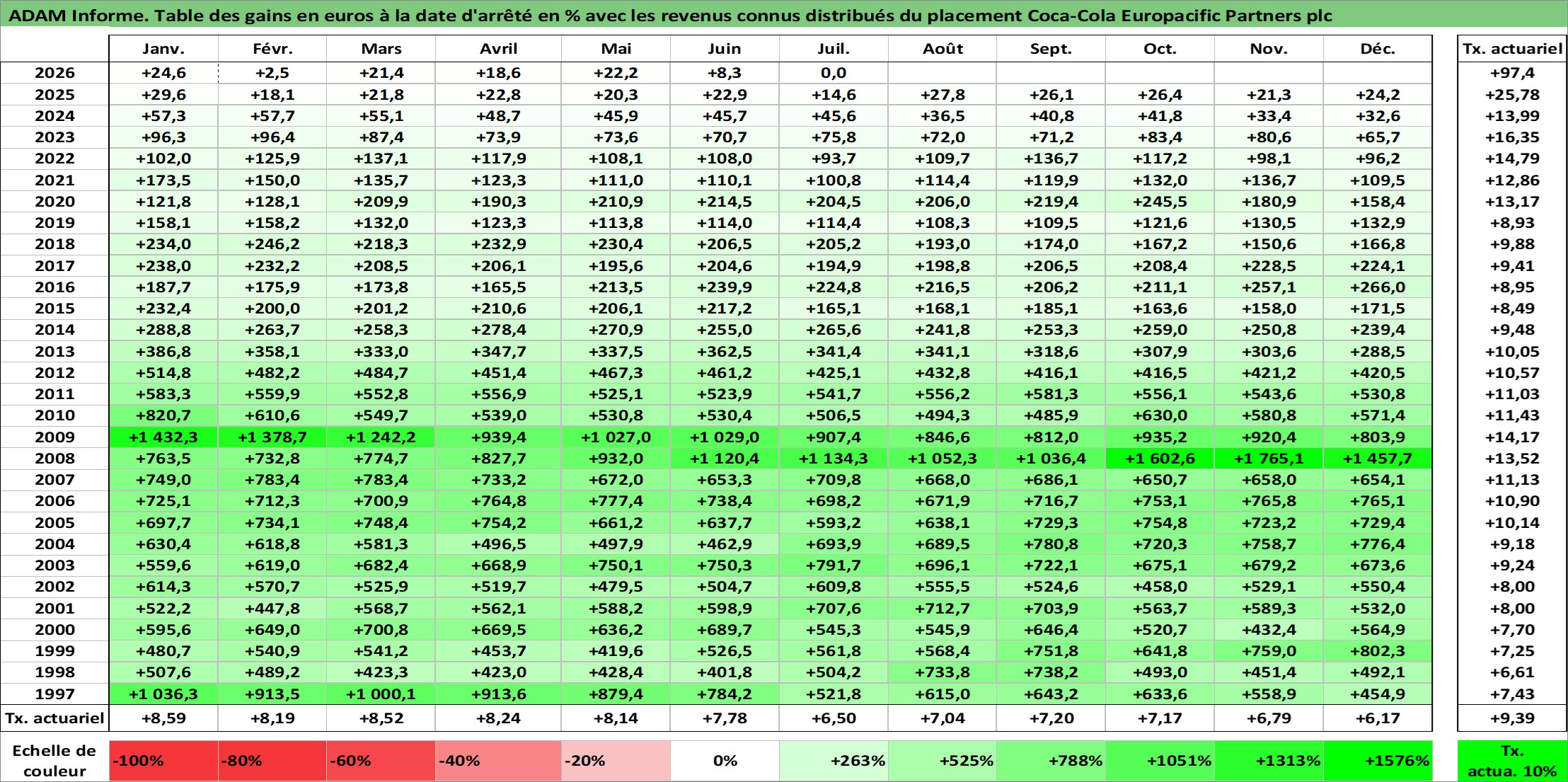Select the +6,17 actuarial rate under Déc.
Viewport: 1568px width, 782px height.
coord(1378,718)
